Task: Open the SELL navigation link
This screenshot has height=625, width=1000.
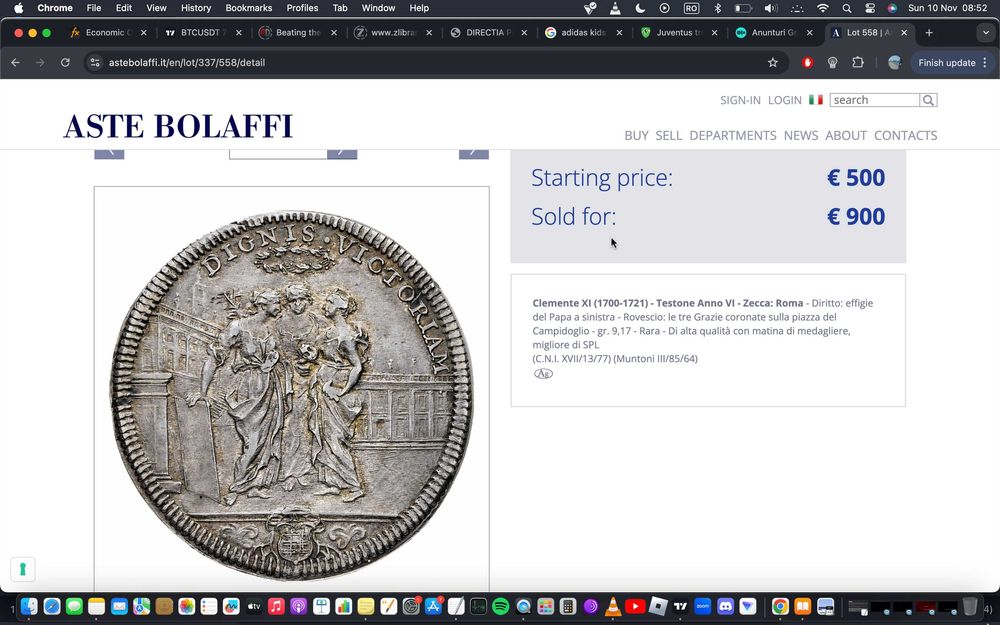Action: [x=668, y=135]
